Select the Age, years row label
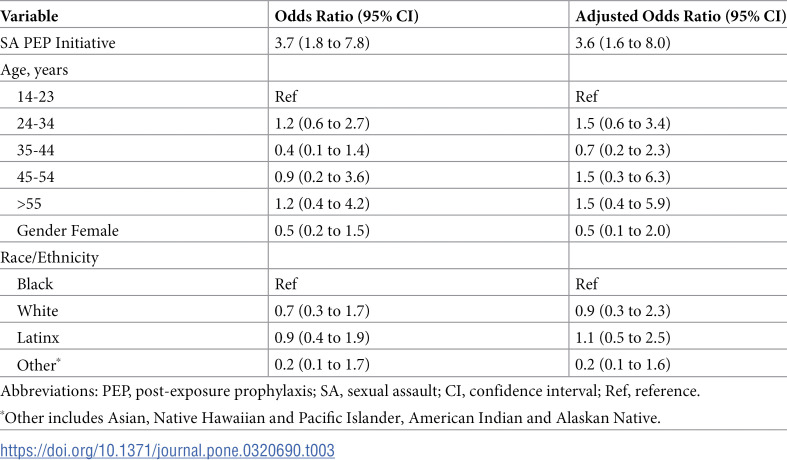 tap(34, 70)
